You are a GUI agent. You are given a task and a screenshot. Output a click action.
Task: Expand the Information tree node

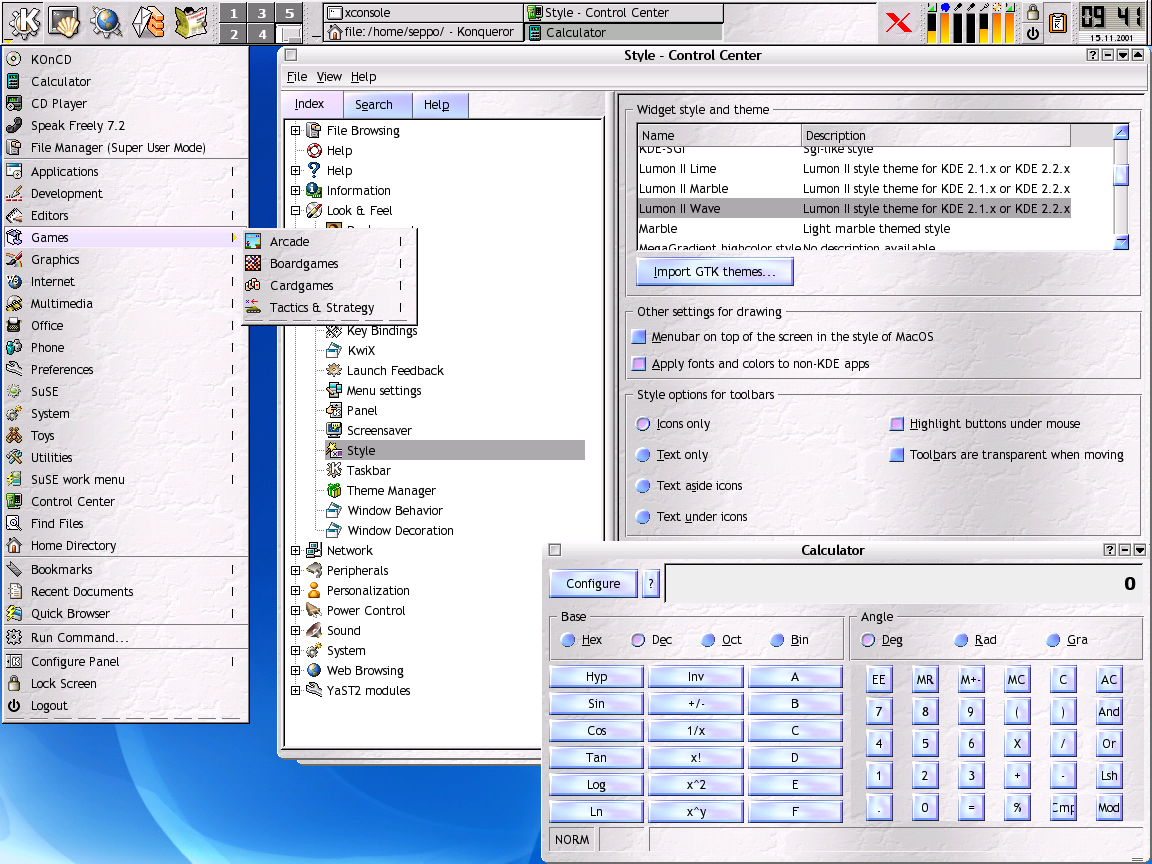[295, 190]
